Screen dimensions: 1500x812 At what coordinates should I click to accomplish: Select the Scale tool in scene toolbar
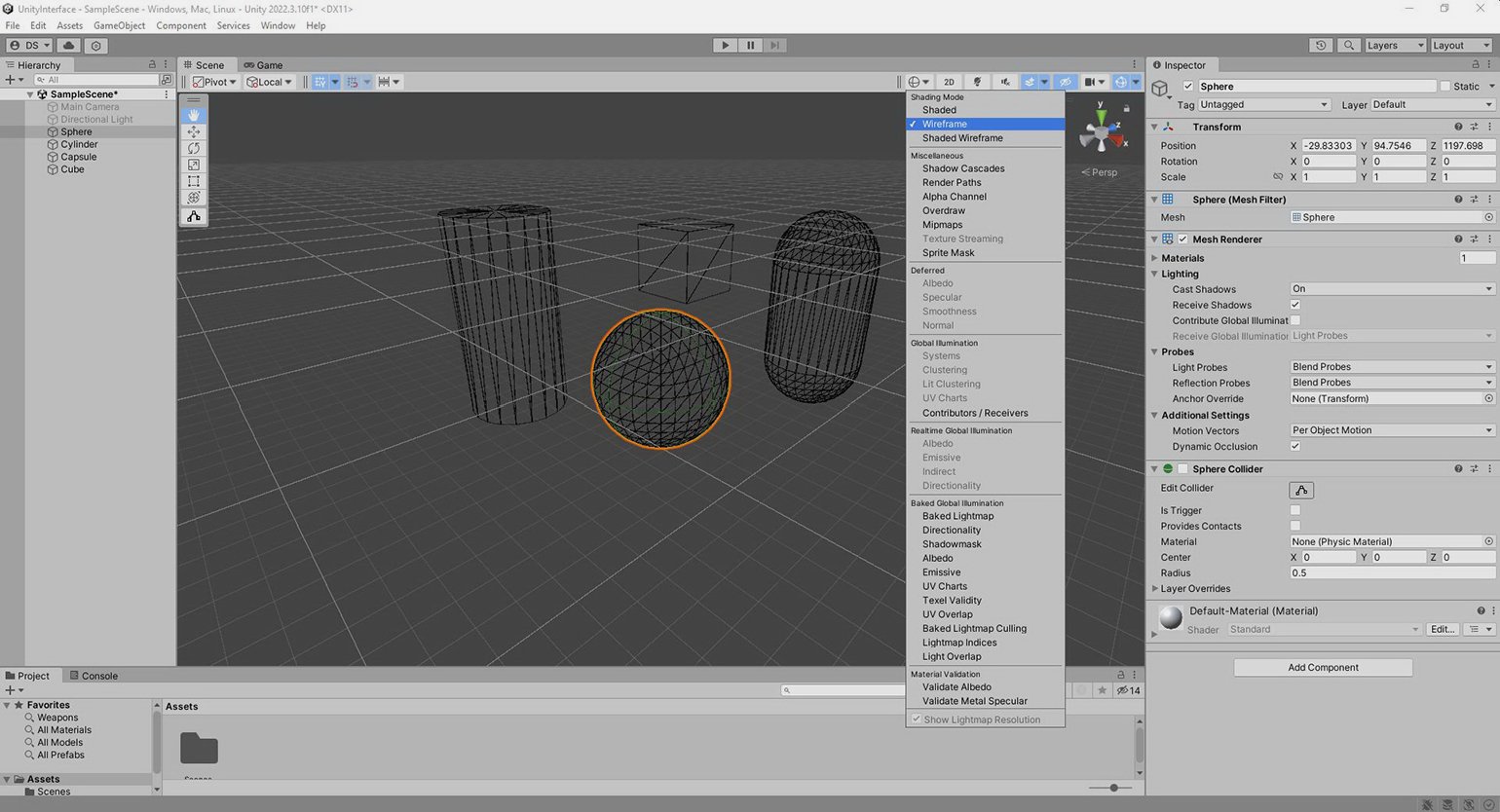click(x=194, y=165)
